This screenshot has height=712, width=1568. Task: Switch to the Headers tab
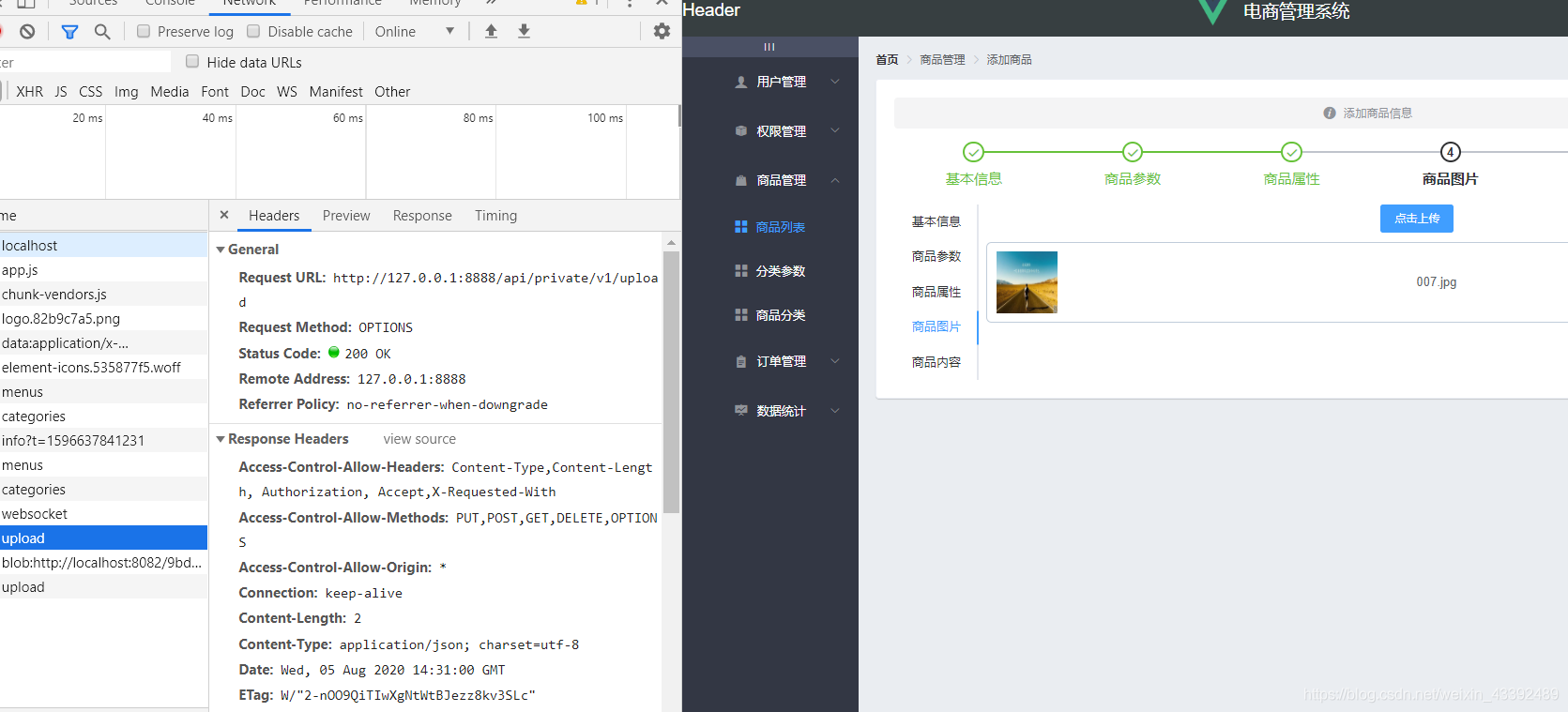274,216
